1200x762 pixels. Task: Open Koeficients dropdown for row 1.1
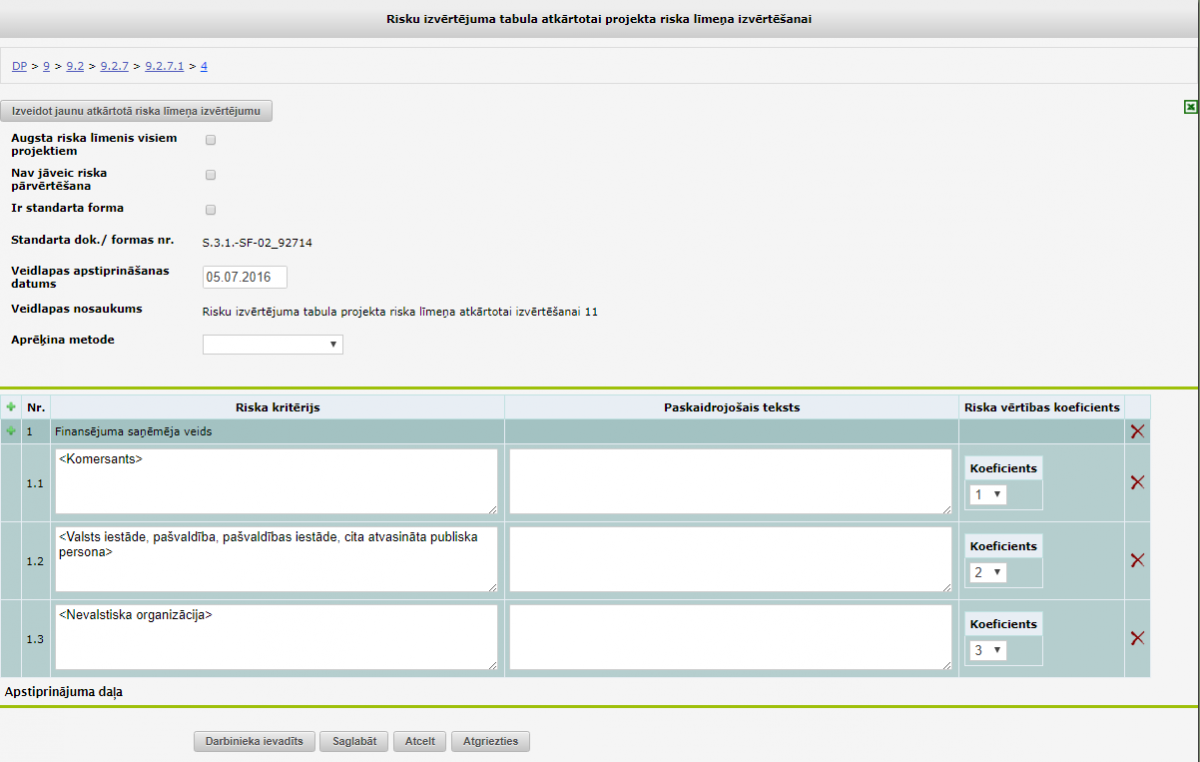[987, 494]
